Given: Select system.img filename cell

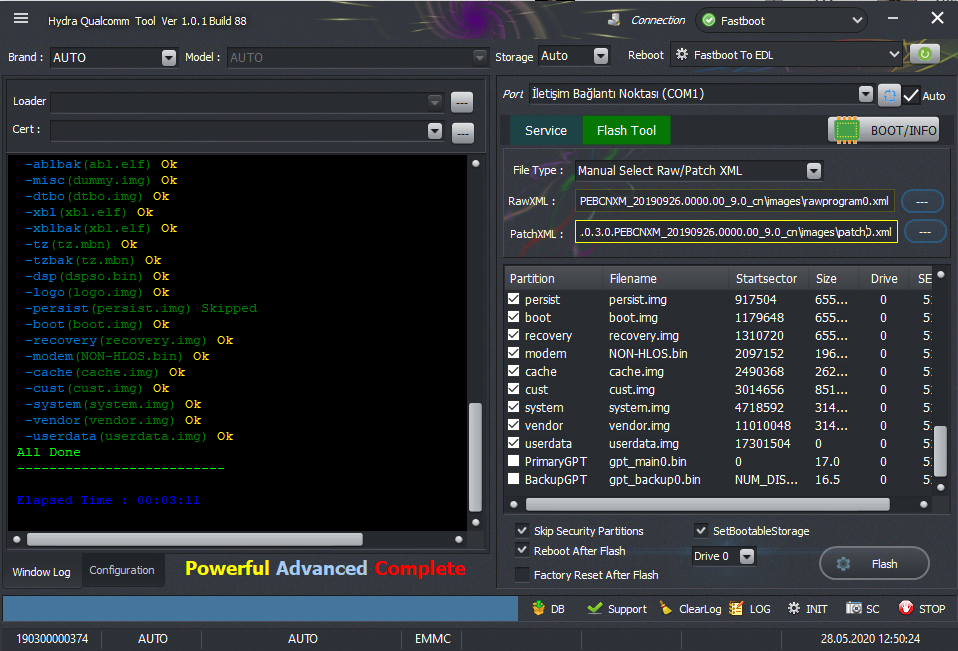Looking at the screenshot, I should point(639,407).
